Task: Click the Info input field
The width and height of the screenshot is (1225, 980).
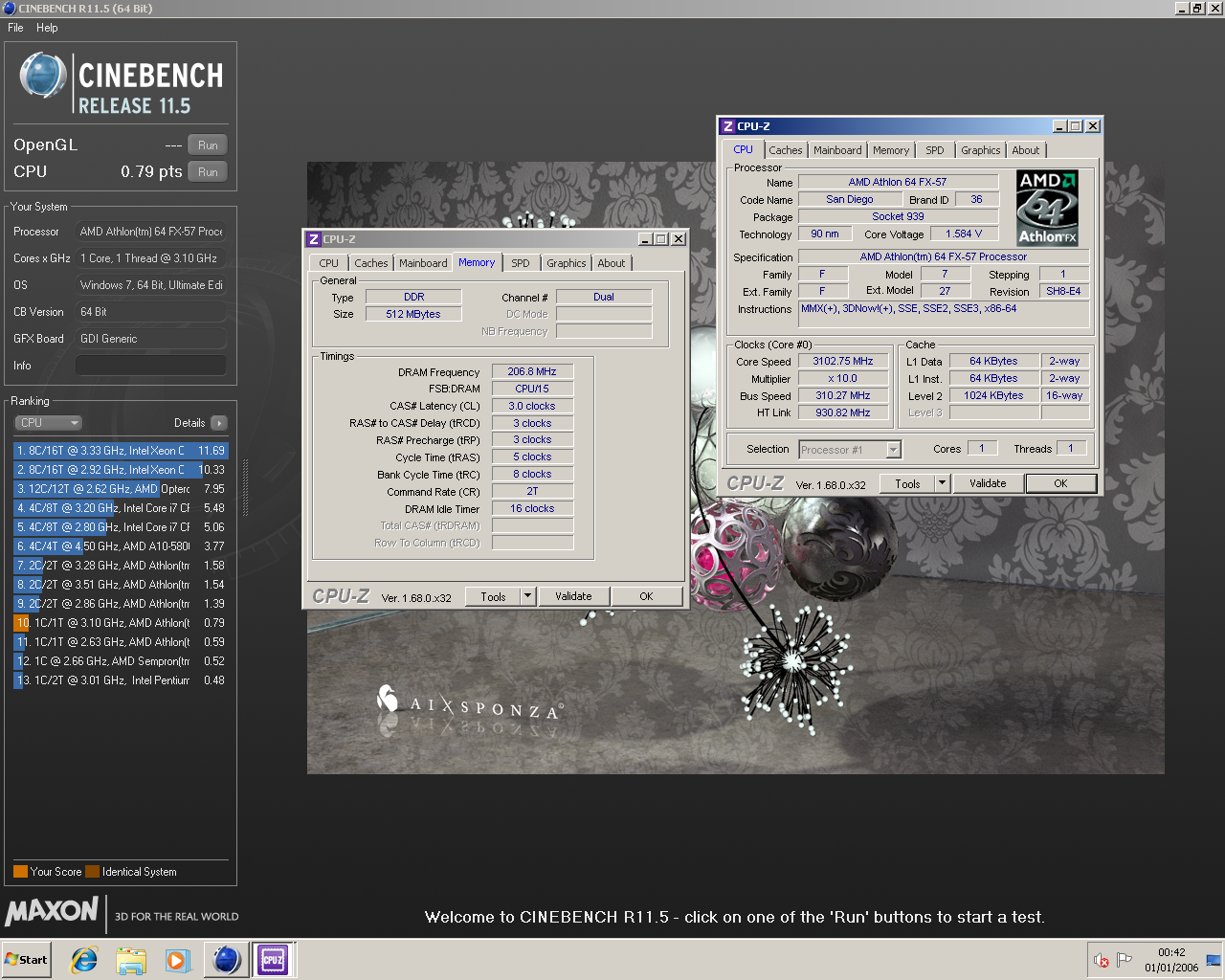Action: 151,366
